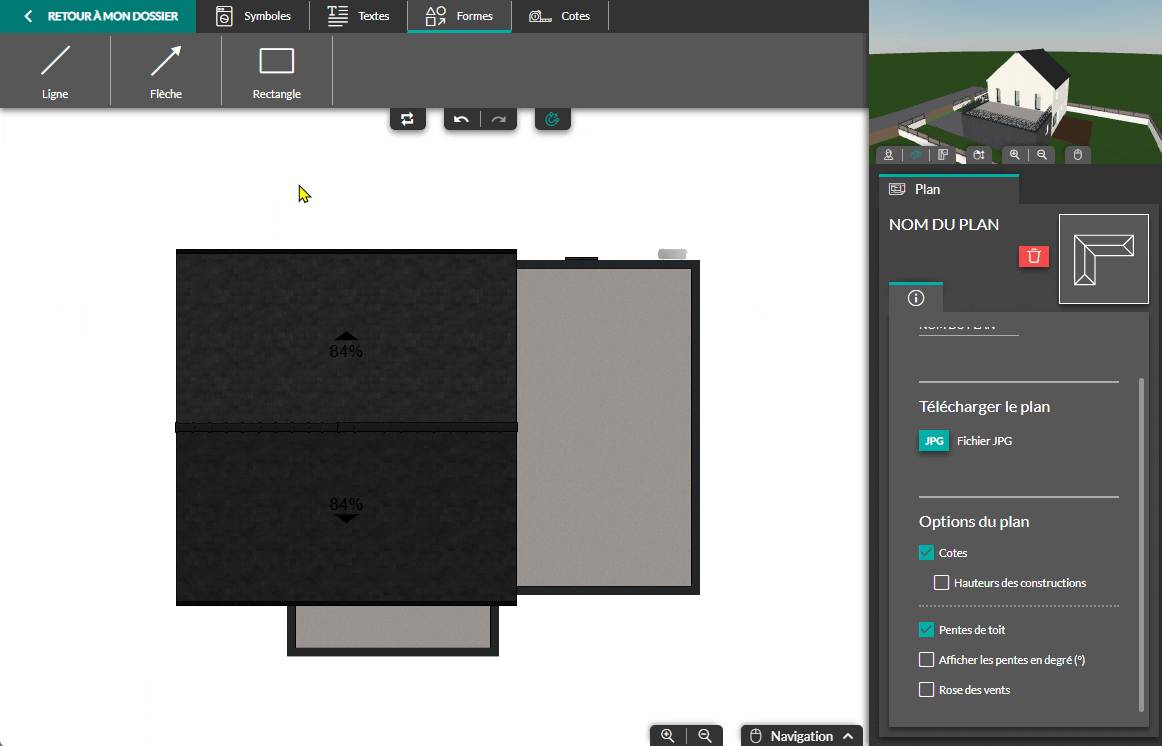1162x746 pixels.
Task: Click the undo arrow button
Action: pos(461,120)
